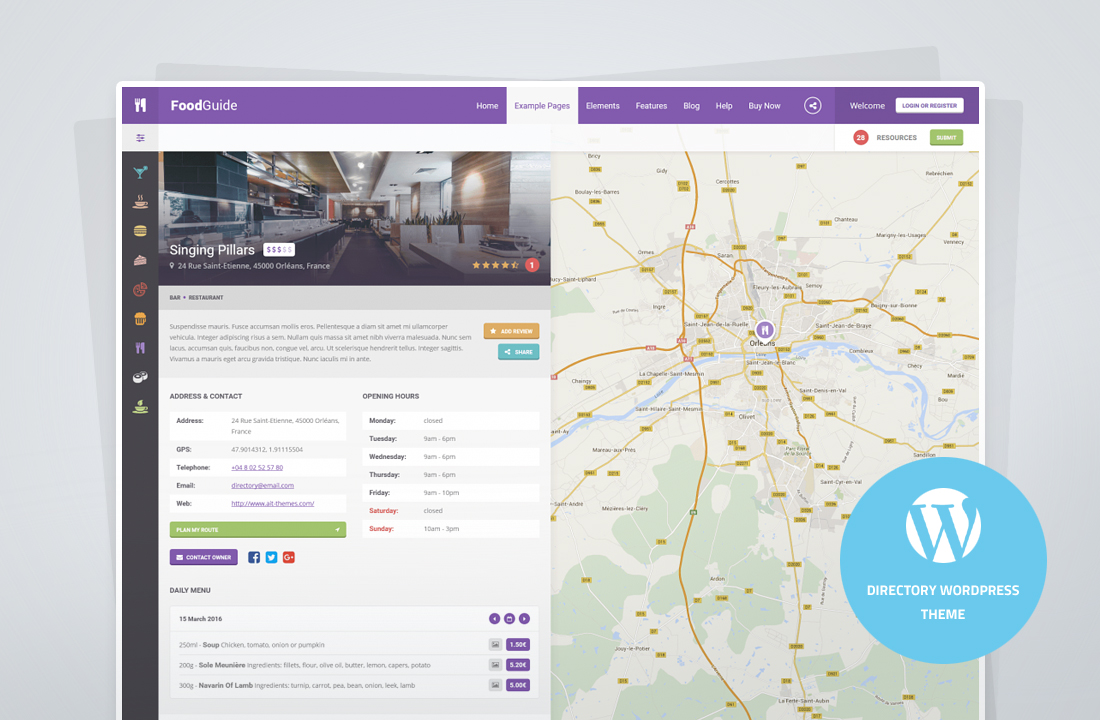View image icon for Navarin Of Lamb
Viewport: 1100px width, 720px height.
coord(495,685)
